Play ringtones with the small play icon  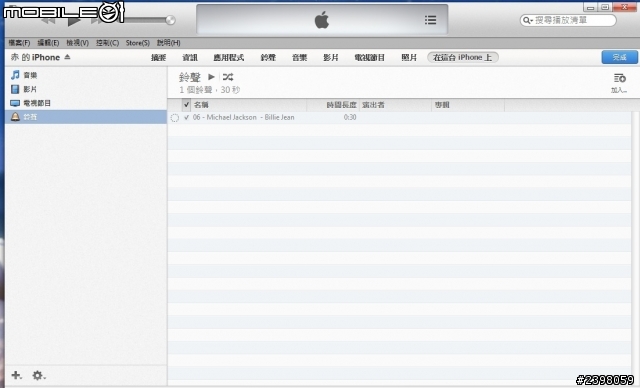pyautogui.click(x=211, y=77)
